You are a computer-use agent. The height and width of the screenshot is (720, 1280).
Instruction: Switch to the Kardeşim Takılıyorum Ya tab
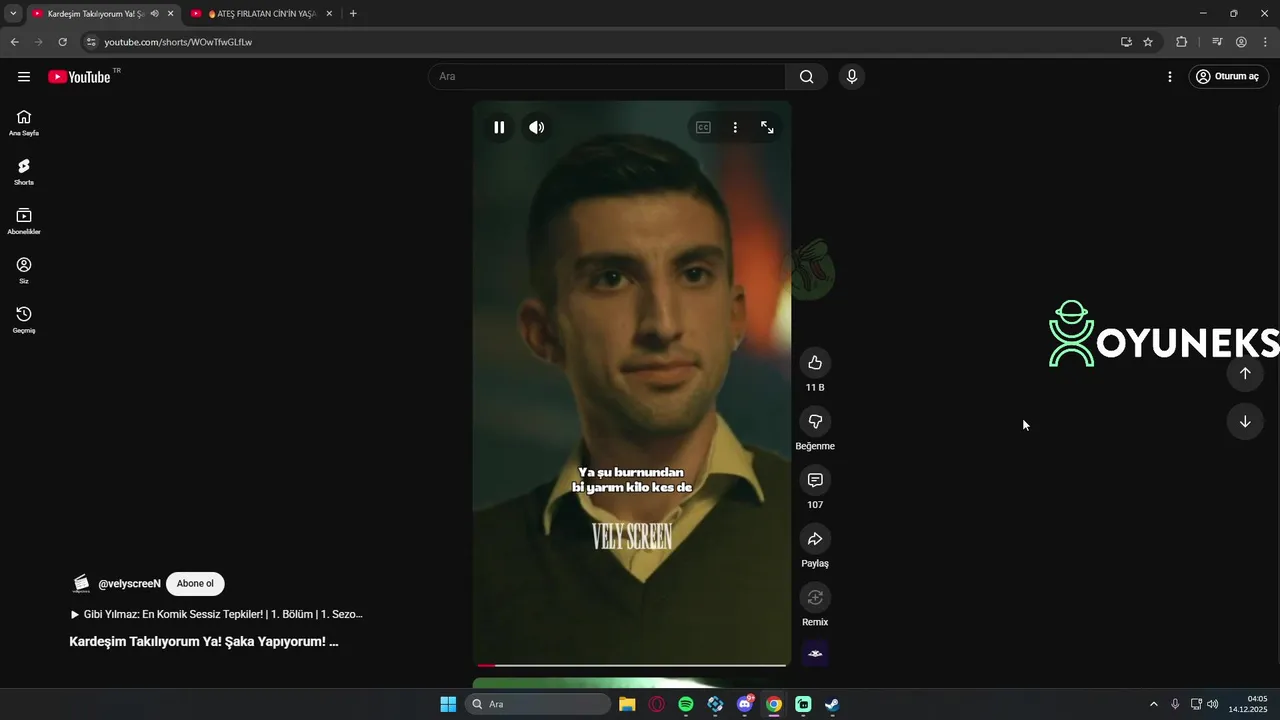(x=95, y=14)
